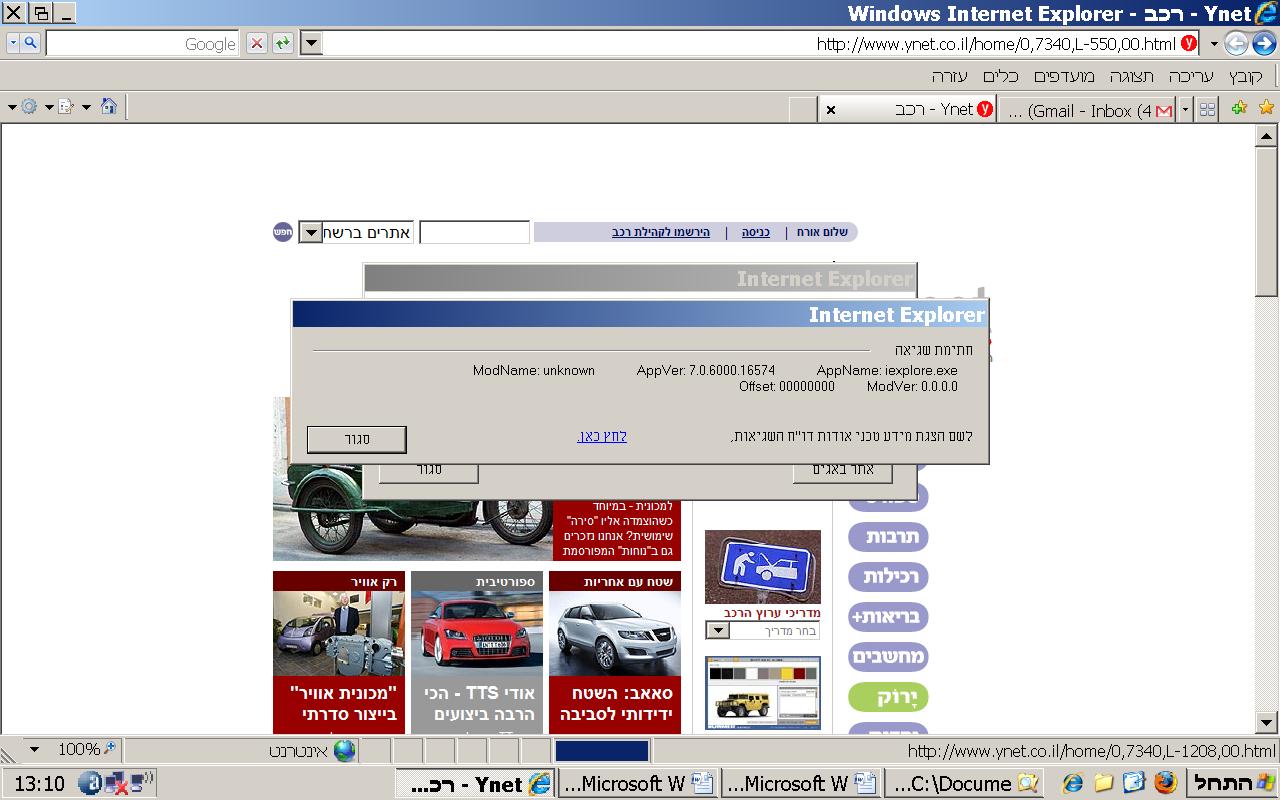This screenshot has height=800, width=1280.
Task: Click the vertical scrollbar up arrow
Action: coord(1266,136)
